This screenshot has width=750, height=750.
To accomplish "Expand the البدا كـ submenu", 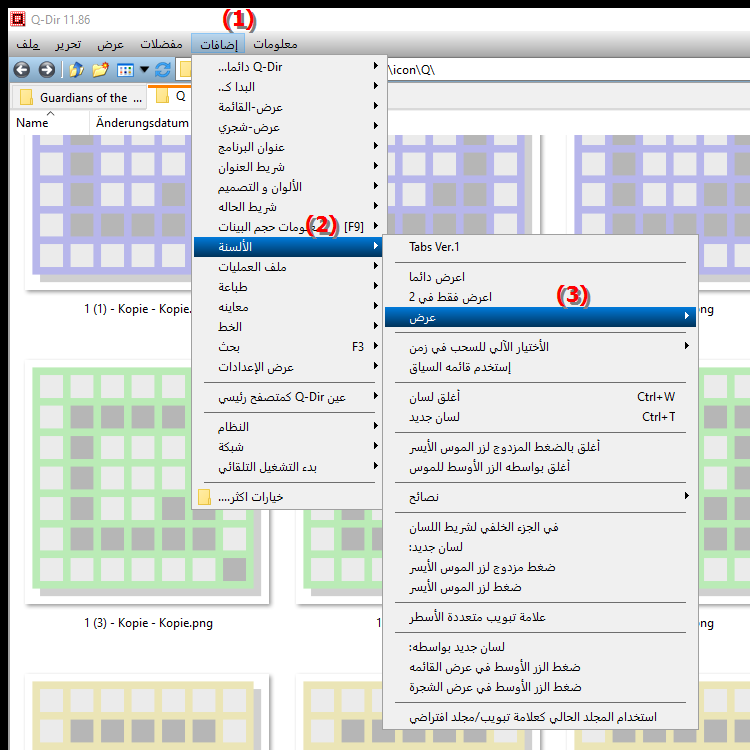I will tap(288, 87).
